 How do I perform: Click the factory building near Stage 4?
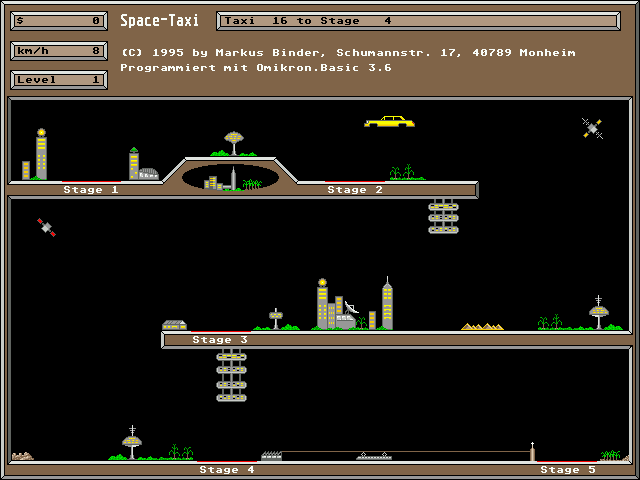pos(271,456)
